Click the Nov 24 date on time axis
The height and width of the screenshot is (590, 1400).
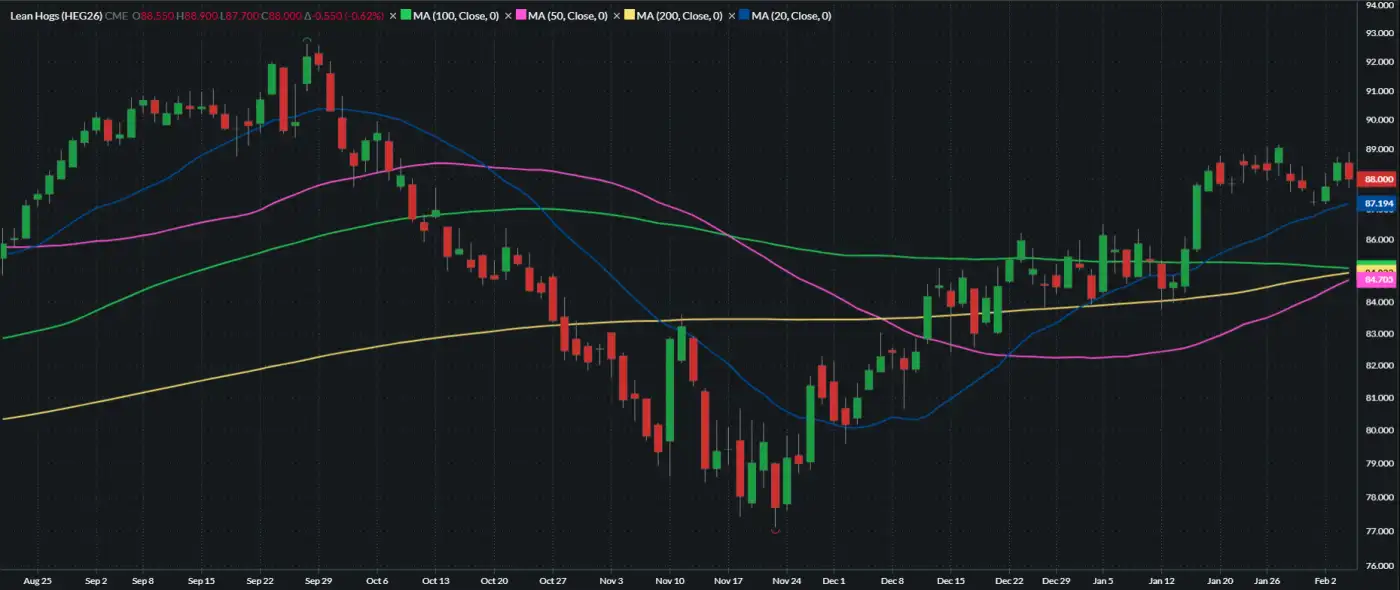[x=787, y=580]
